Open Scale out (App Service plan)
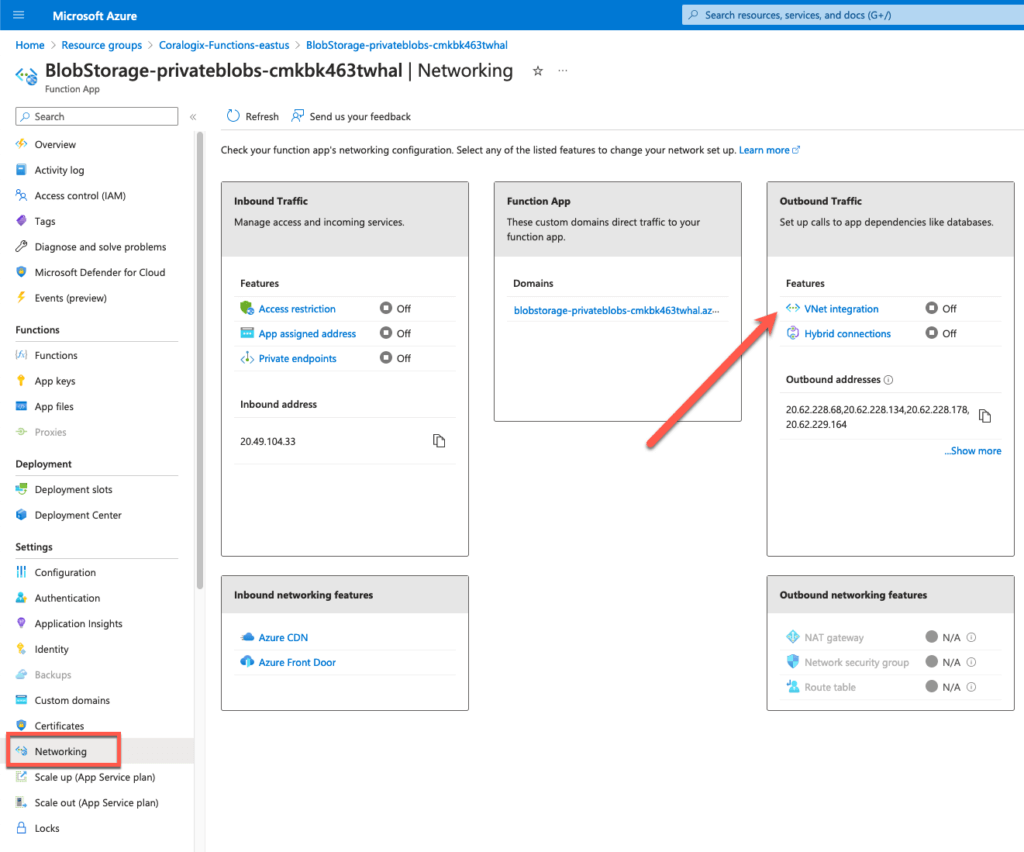Image resolution: width=1024 pixels, height=852 pixels. coord(97,802)
